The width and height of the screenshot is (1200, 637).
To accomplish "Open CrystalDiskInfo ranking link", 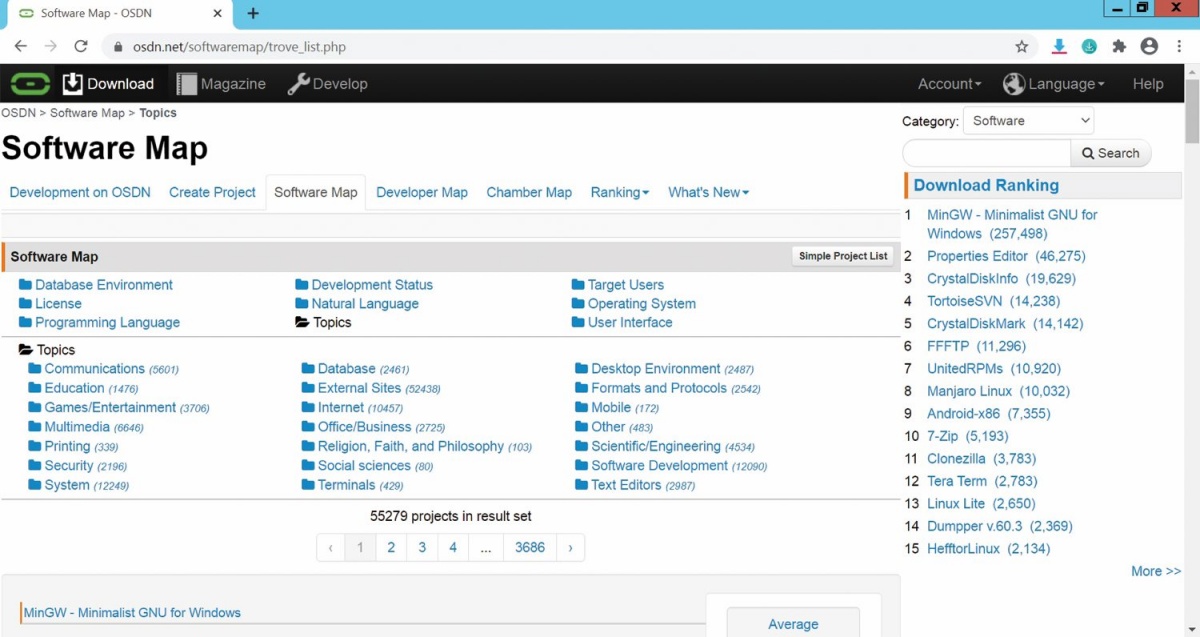I will tap(972, 279).
